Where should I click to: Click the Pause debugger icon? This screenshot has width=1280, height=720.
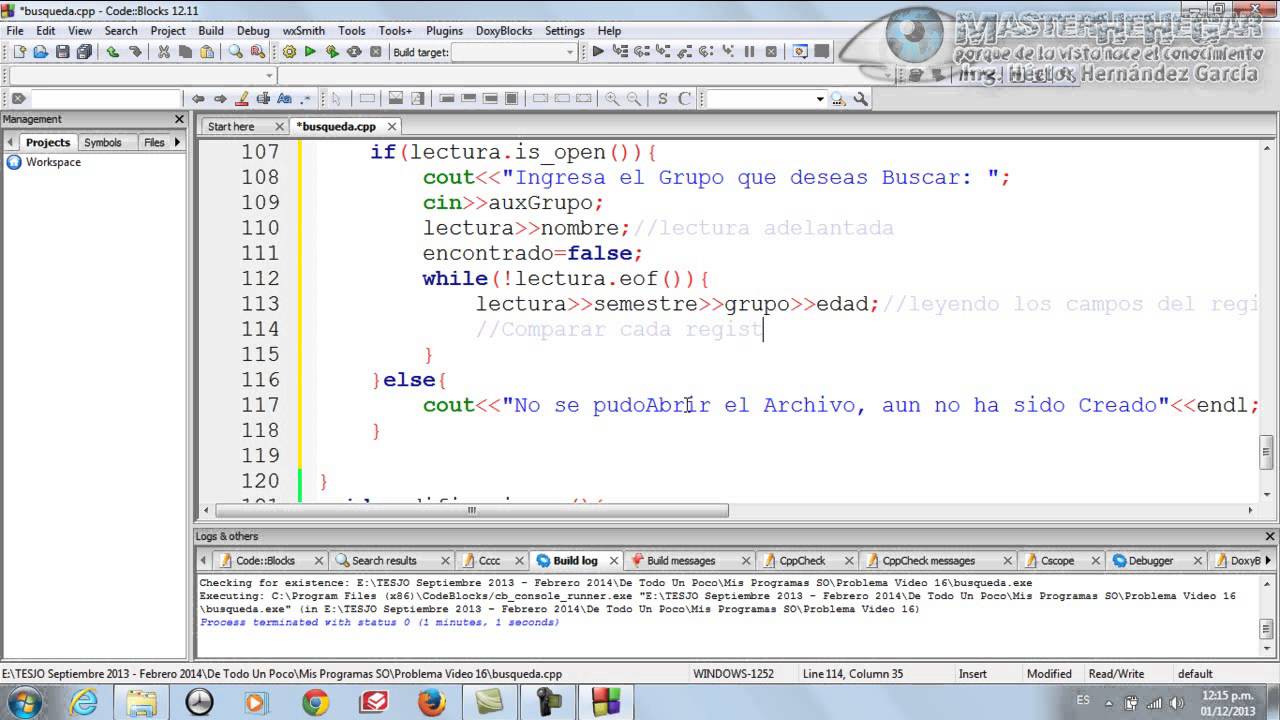pyautogui.click(x=749, y=52)
